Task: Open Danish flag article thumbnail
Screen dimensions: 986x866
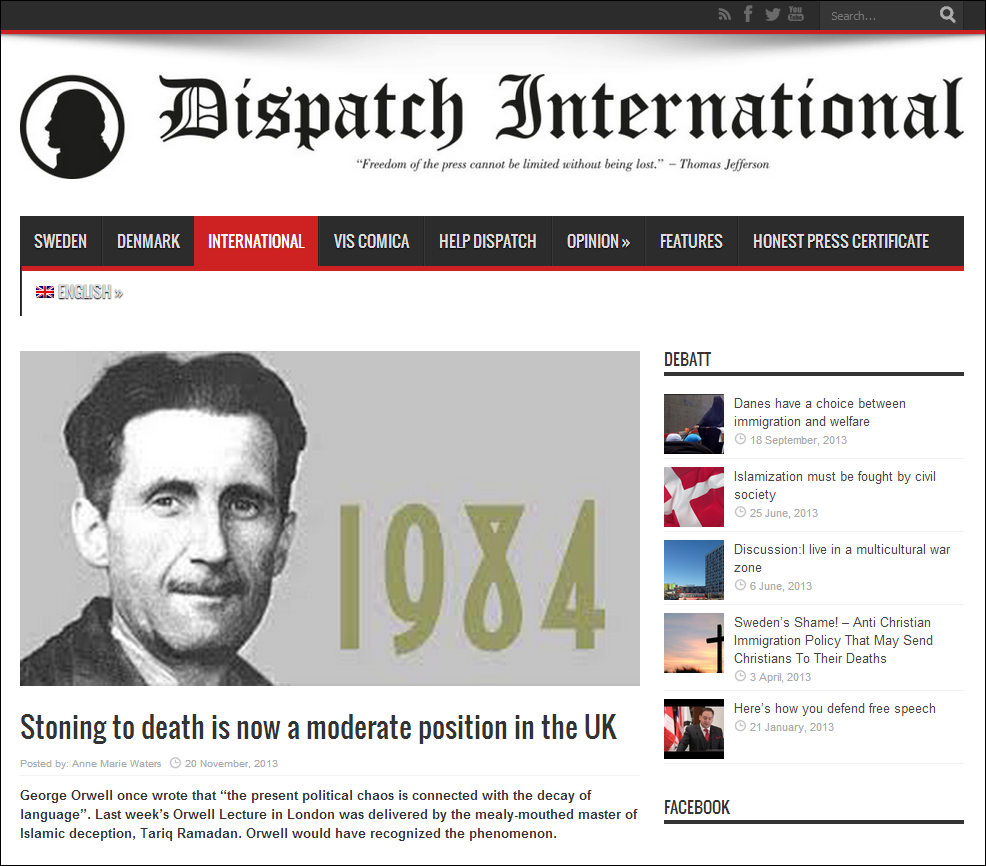Action: 694,497
